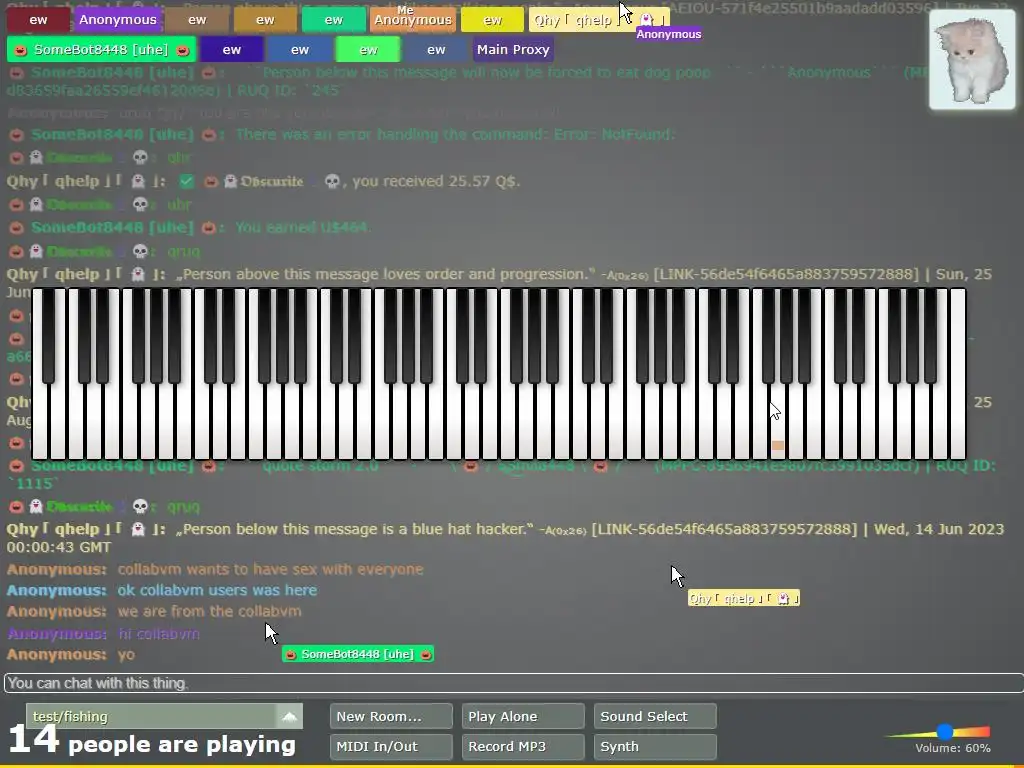Click 'Person above this message loves order and progression.'
1024x768 pixels.
click(386, 274)
